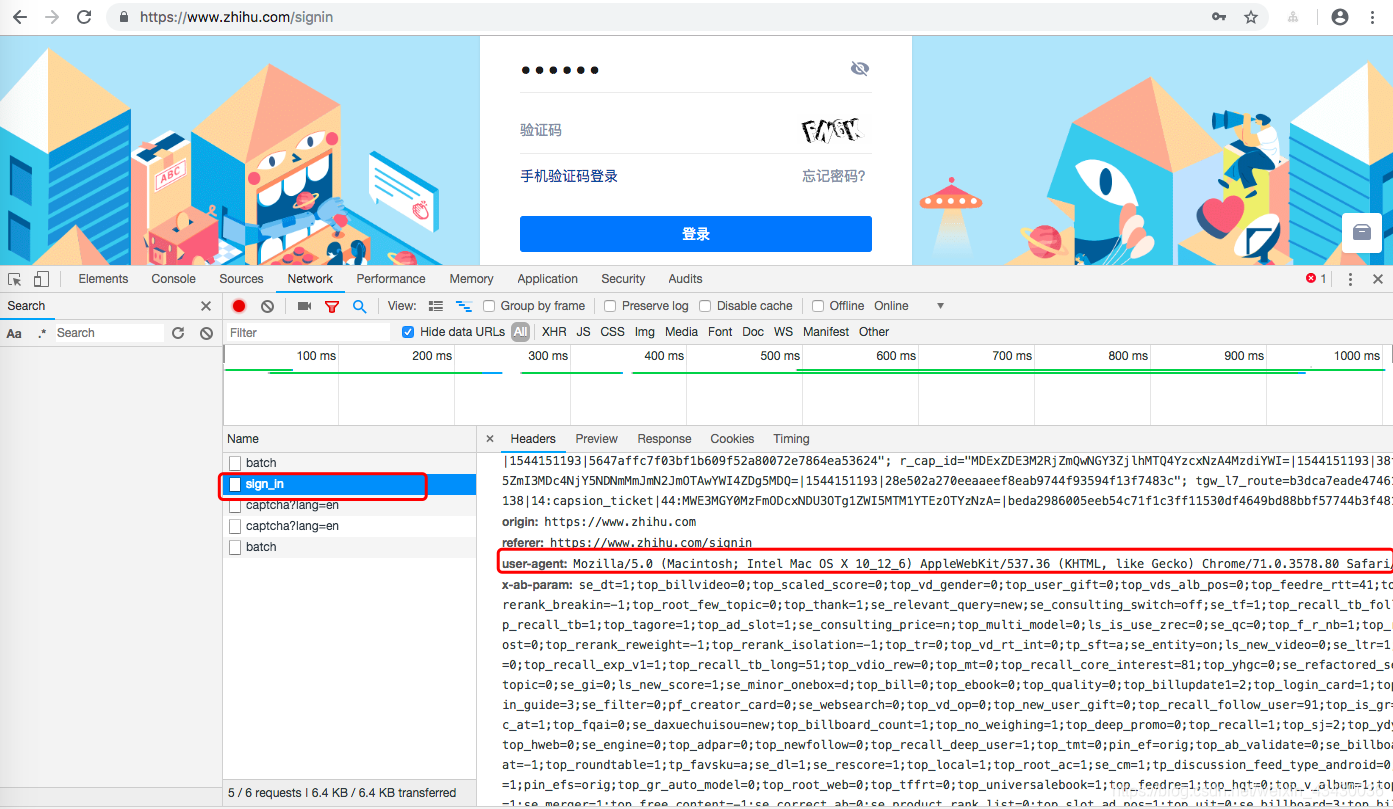The height and width of the screenshot is (809, 1393).
Task: Click the 验证码 captcha input field
Action: [655, 130]
